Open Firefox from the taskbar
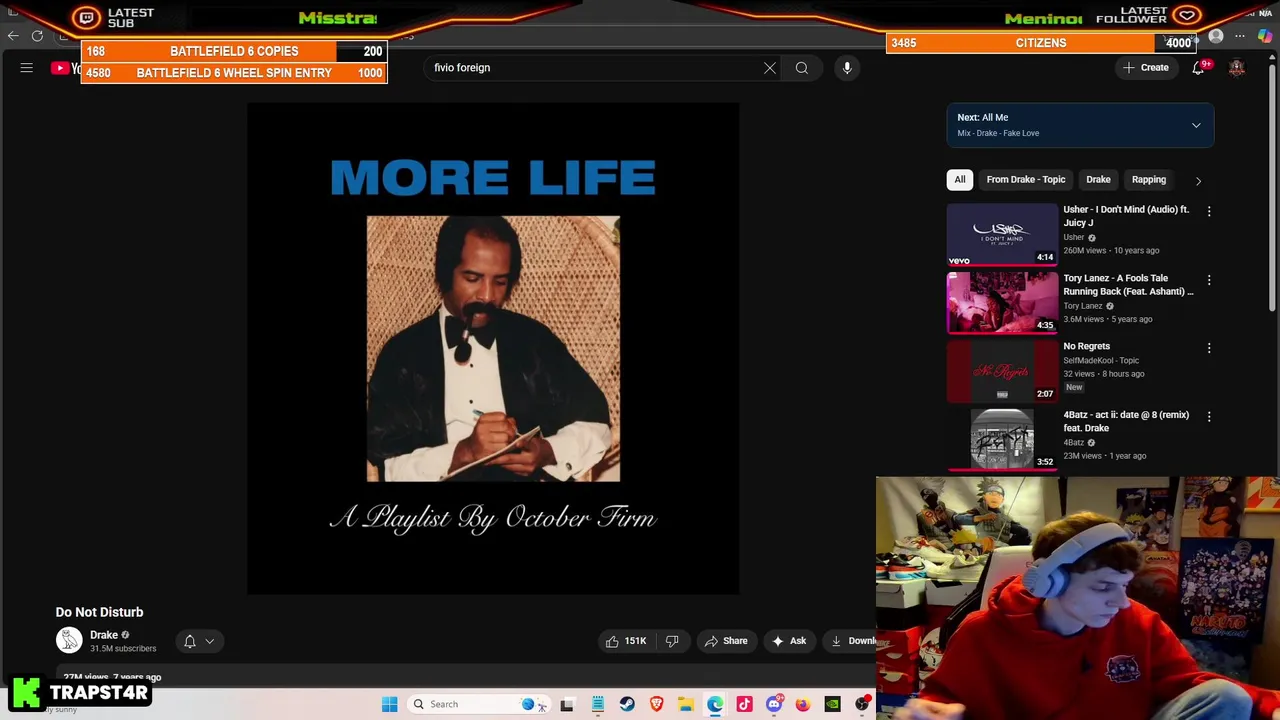Viewport: 1280px width, 720px height. click(x=803, y=704)
